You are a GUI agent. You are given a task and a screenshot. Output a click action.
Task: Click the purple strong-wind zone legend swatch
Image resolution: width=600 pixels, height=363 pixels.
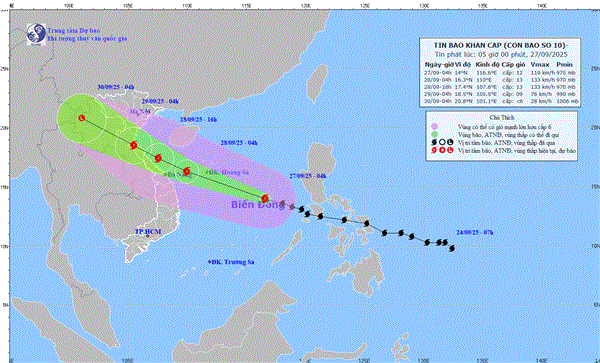[x=434, y=126]
